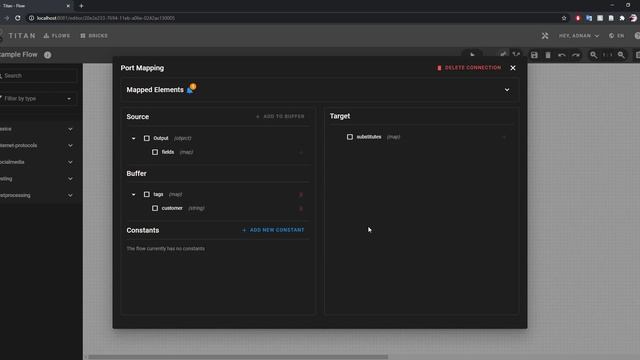Save the flow with disk icon
This screenshot has height=360, width=640.
pyautogui.click(x=534, y=55)
